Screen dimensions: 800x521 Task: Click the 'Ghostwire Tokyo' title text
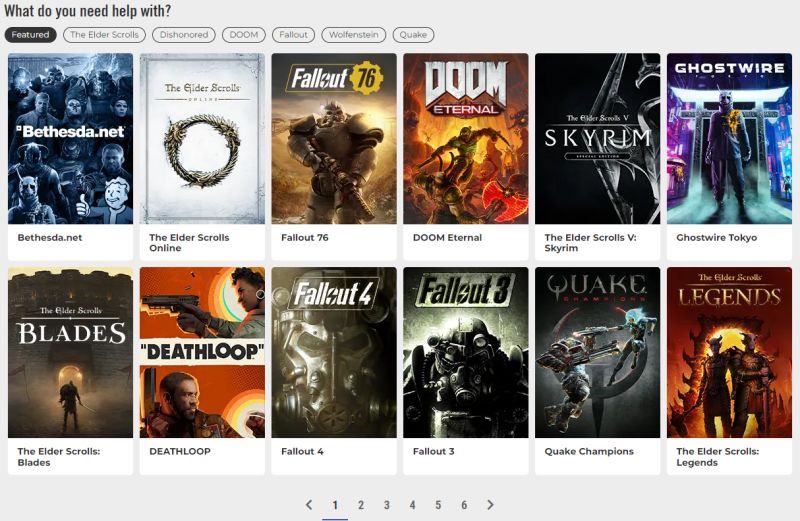[716, 237]
